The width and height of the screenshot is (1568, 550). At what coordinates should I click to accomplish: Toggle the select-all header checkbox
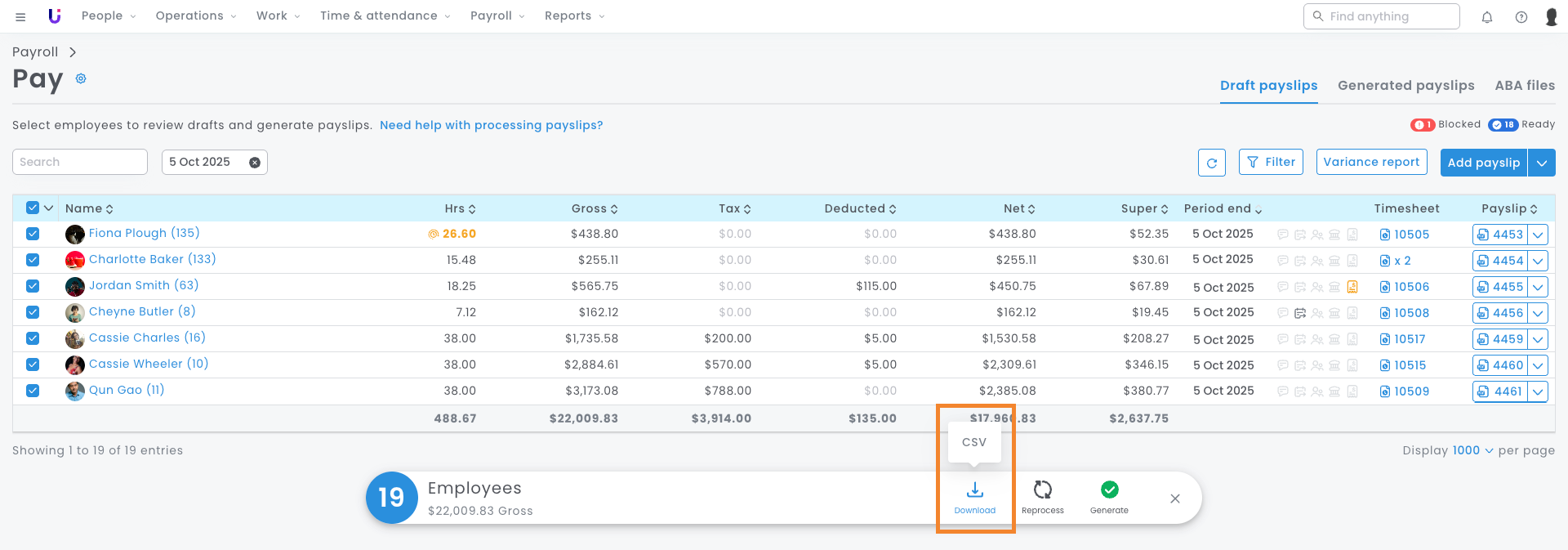(x=33, y=208)
